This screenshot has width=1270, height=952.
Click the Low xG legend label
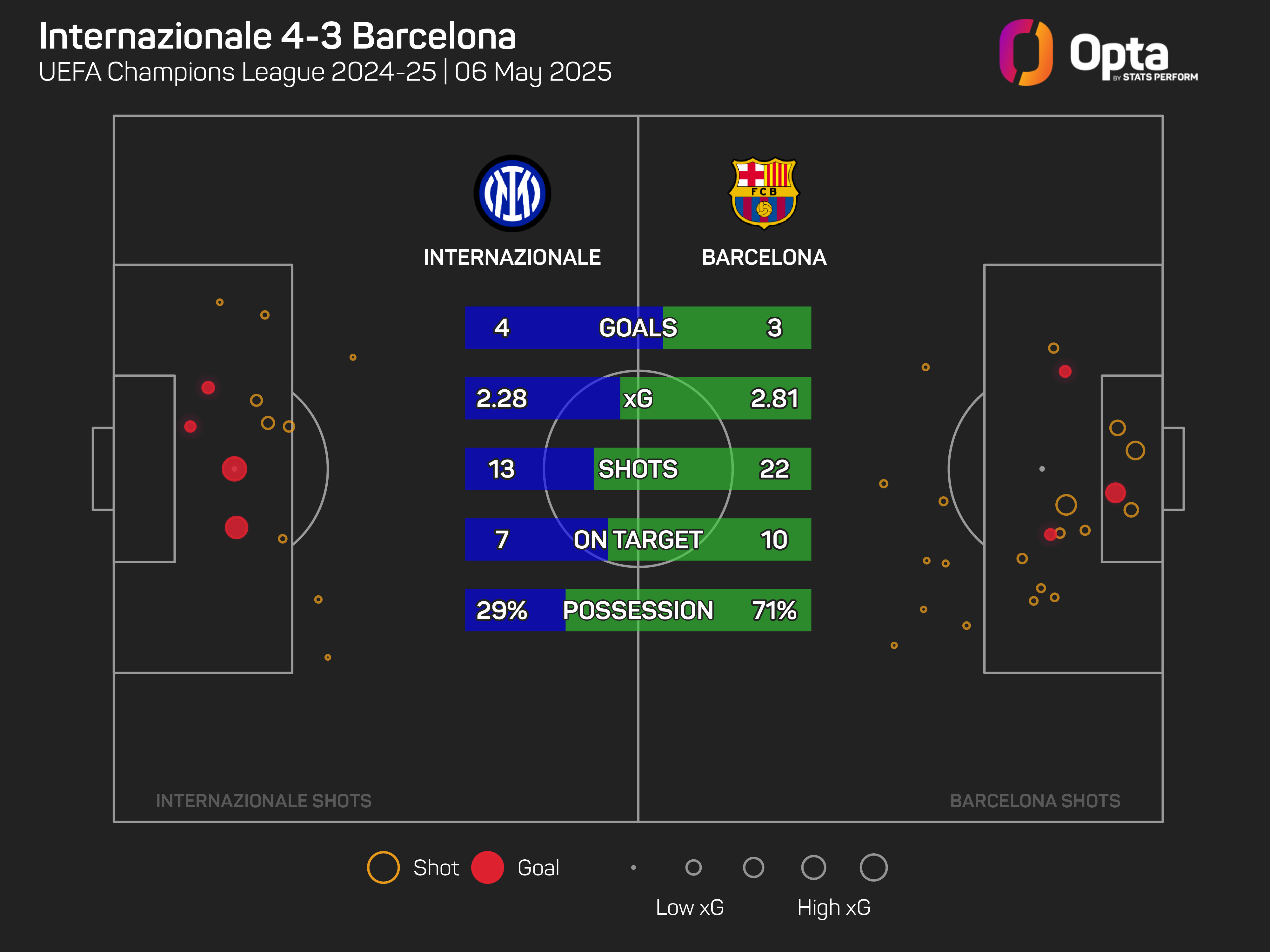click(x=690, y=907)
